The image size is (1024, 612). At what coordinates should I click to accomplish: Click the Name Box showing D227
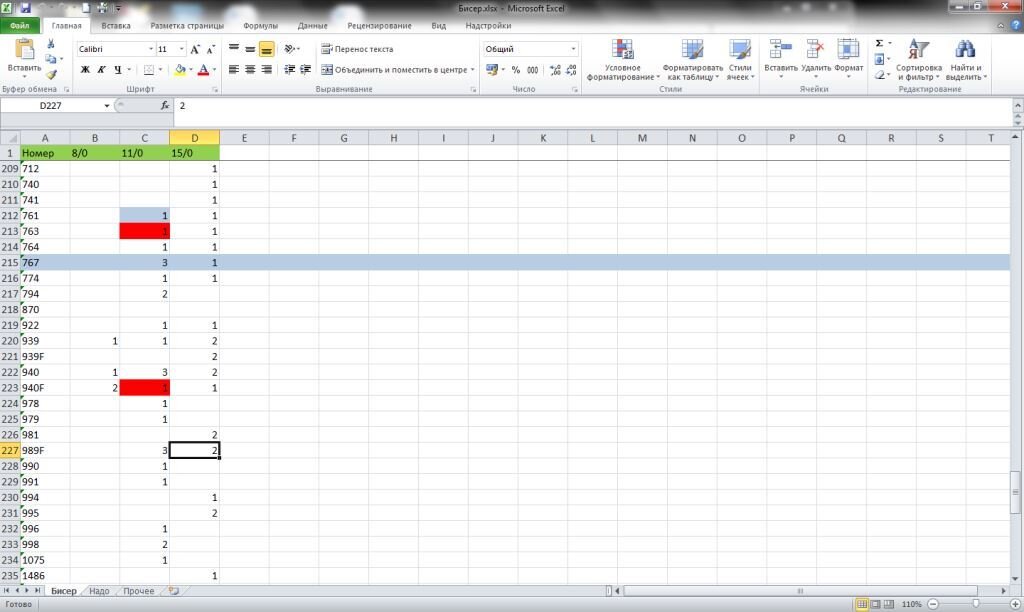51,105
